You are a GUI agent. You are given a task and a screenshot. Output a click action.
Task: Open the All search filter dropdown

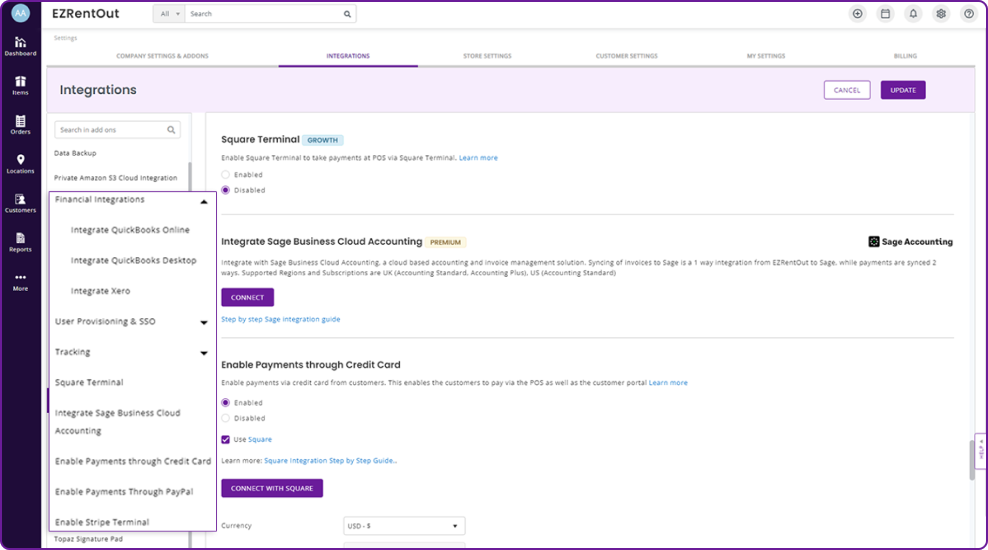[169, 14]
